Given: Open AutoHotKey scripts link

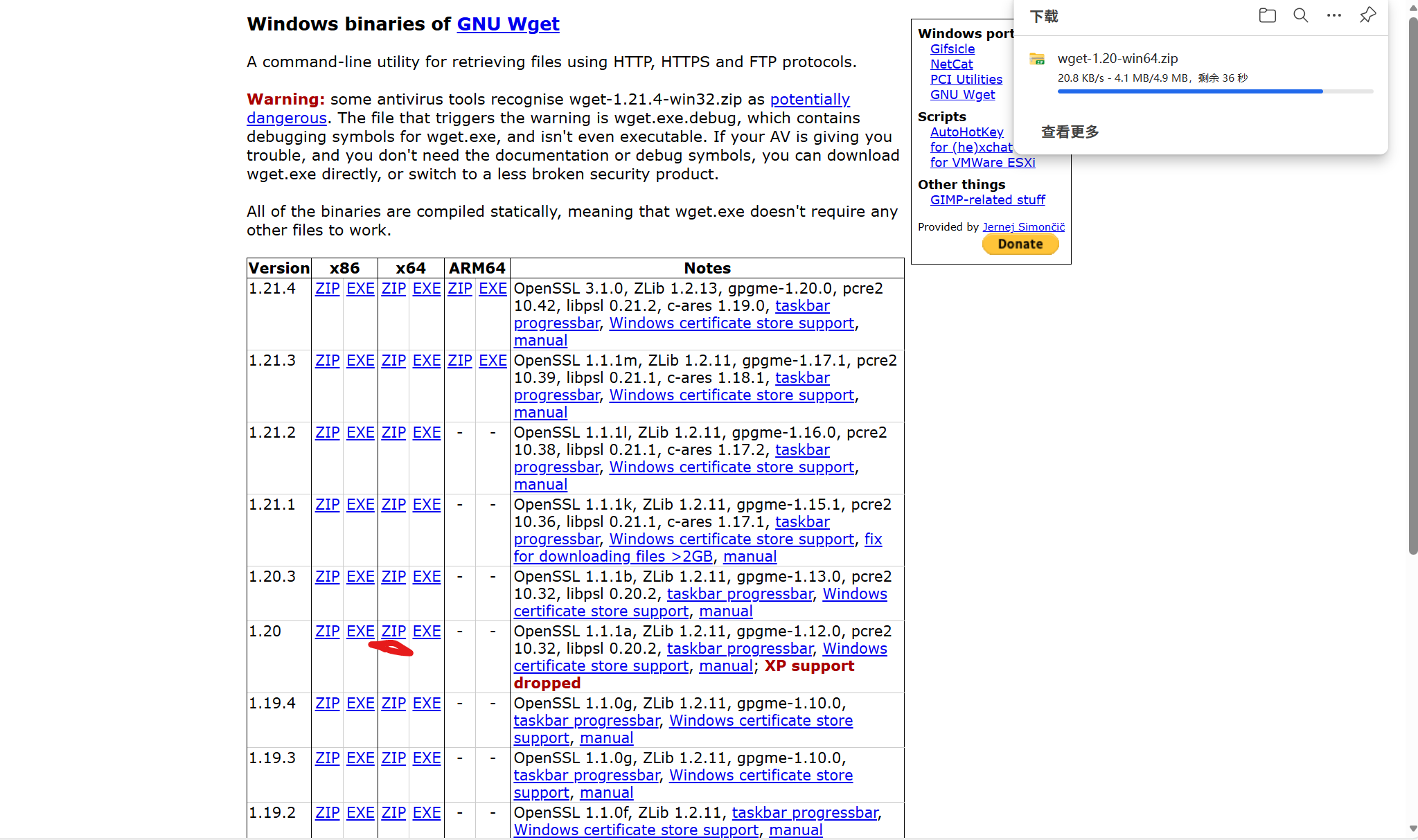Looking at the screenshot, I should (966, 132).
